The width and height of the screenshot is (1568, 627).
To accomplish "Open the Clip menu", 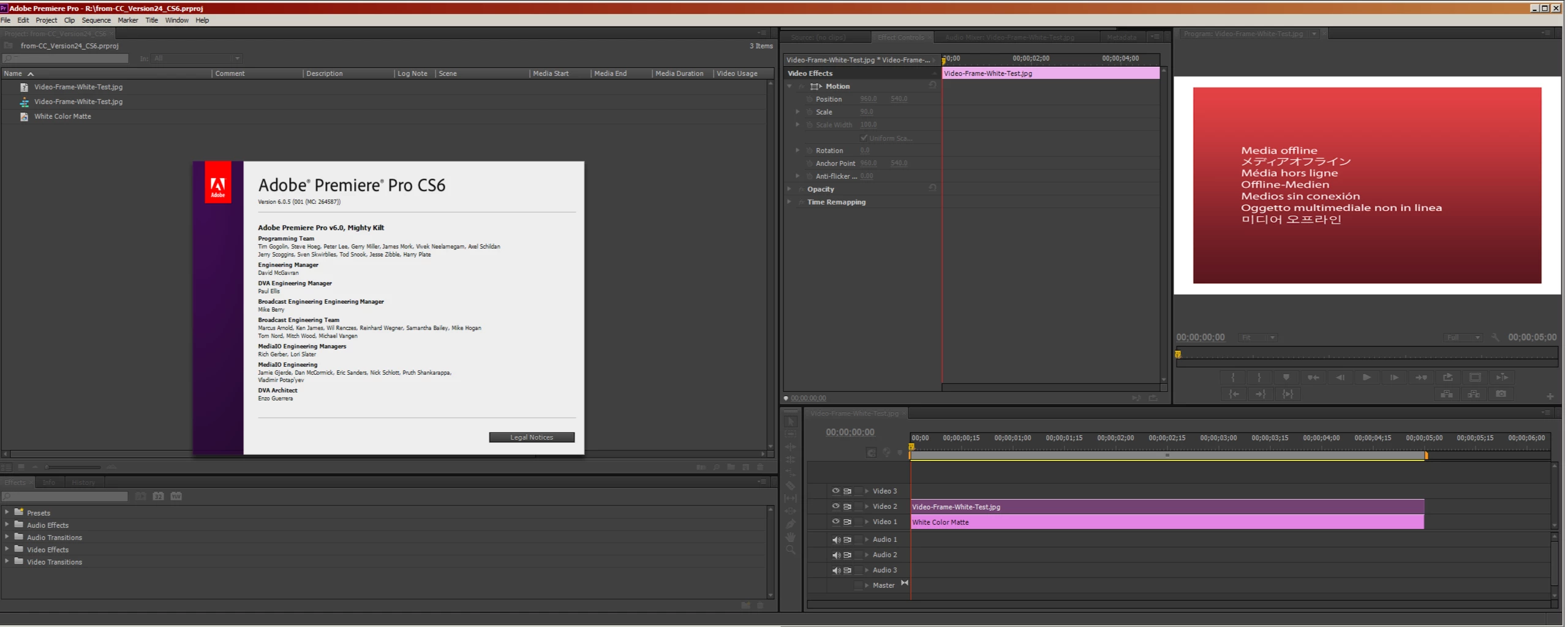I will [69, 20].
